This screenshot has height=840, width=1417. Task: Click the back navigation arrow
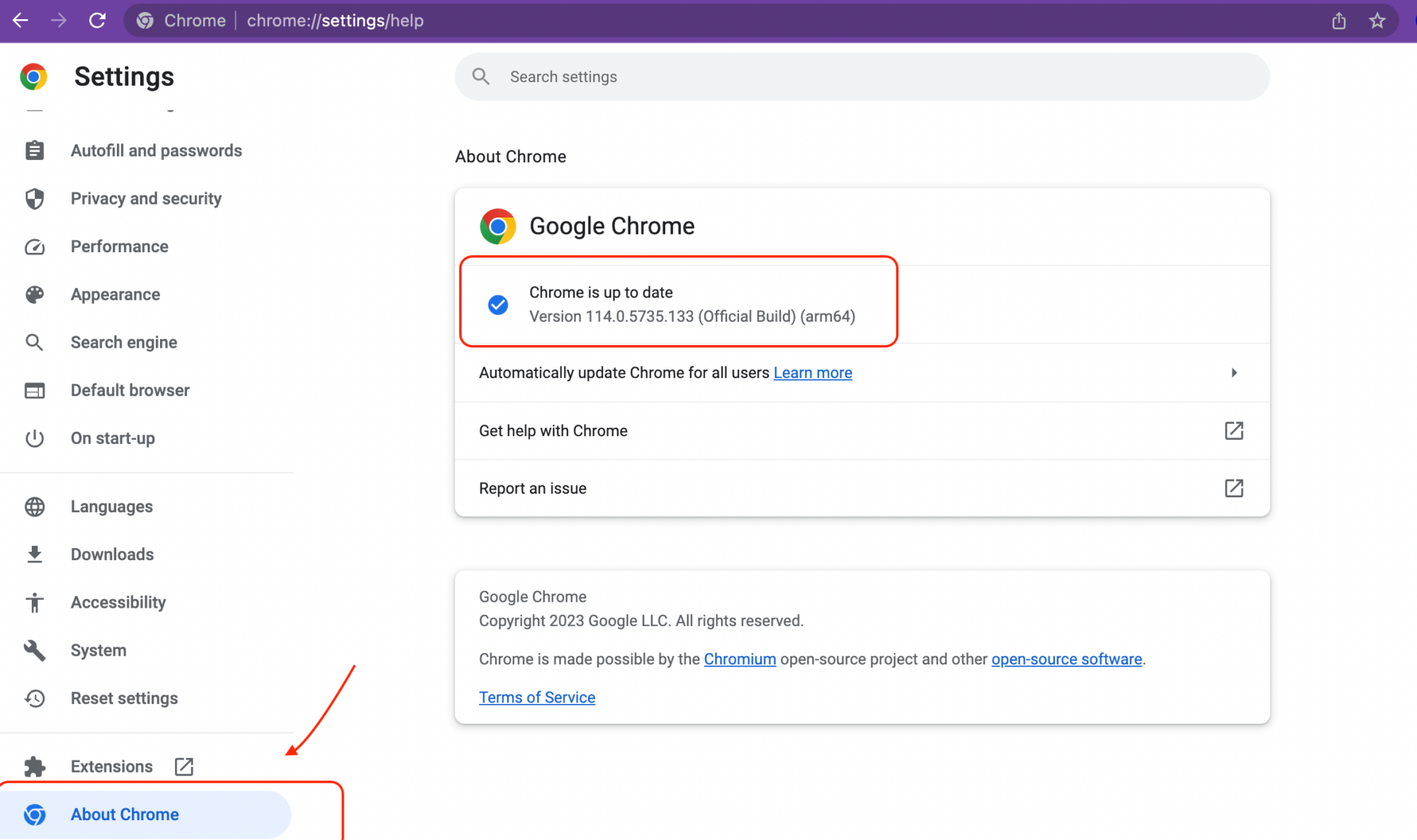click(21, 21)
